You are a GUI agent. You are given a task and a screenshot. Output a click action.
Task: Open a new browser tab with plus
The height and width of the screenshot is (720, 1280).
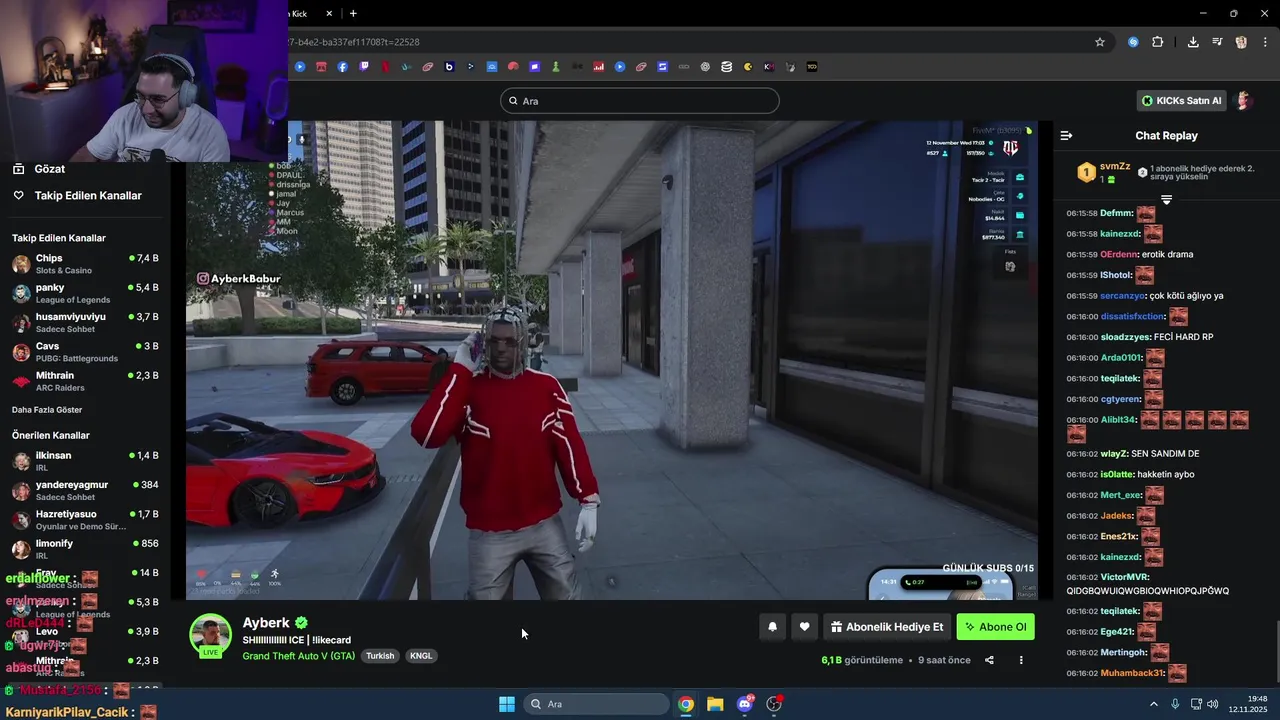(353, 13)
